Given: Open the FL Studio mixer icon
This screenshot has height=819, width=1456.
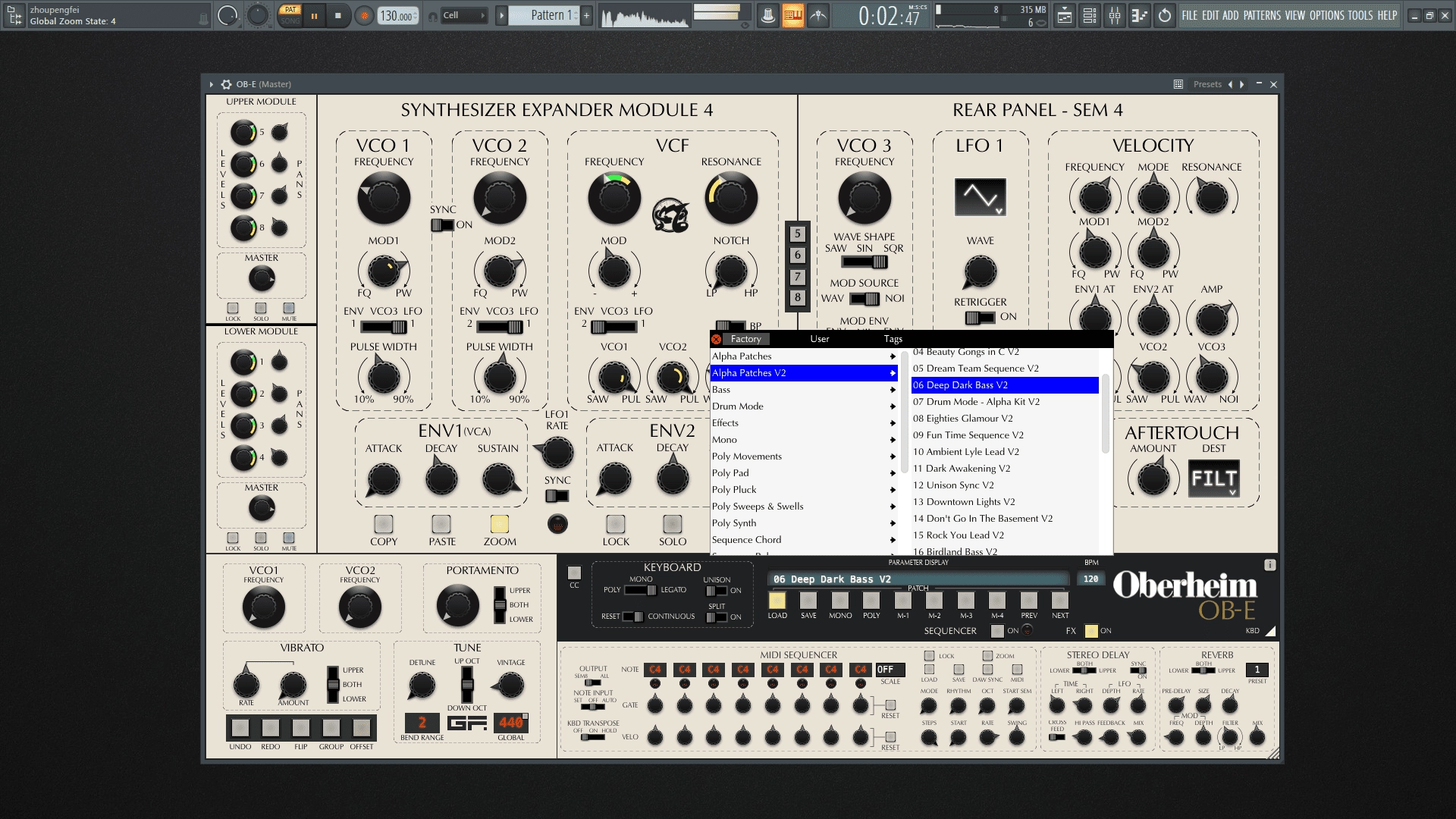Looking at the screenshot, I should pyautogui.click(x=1115, y=15).
